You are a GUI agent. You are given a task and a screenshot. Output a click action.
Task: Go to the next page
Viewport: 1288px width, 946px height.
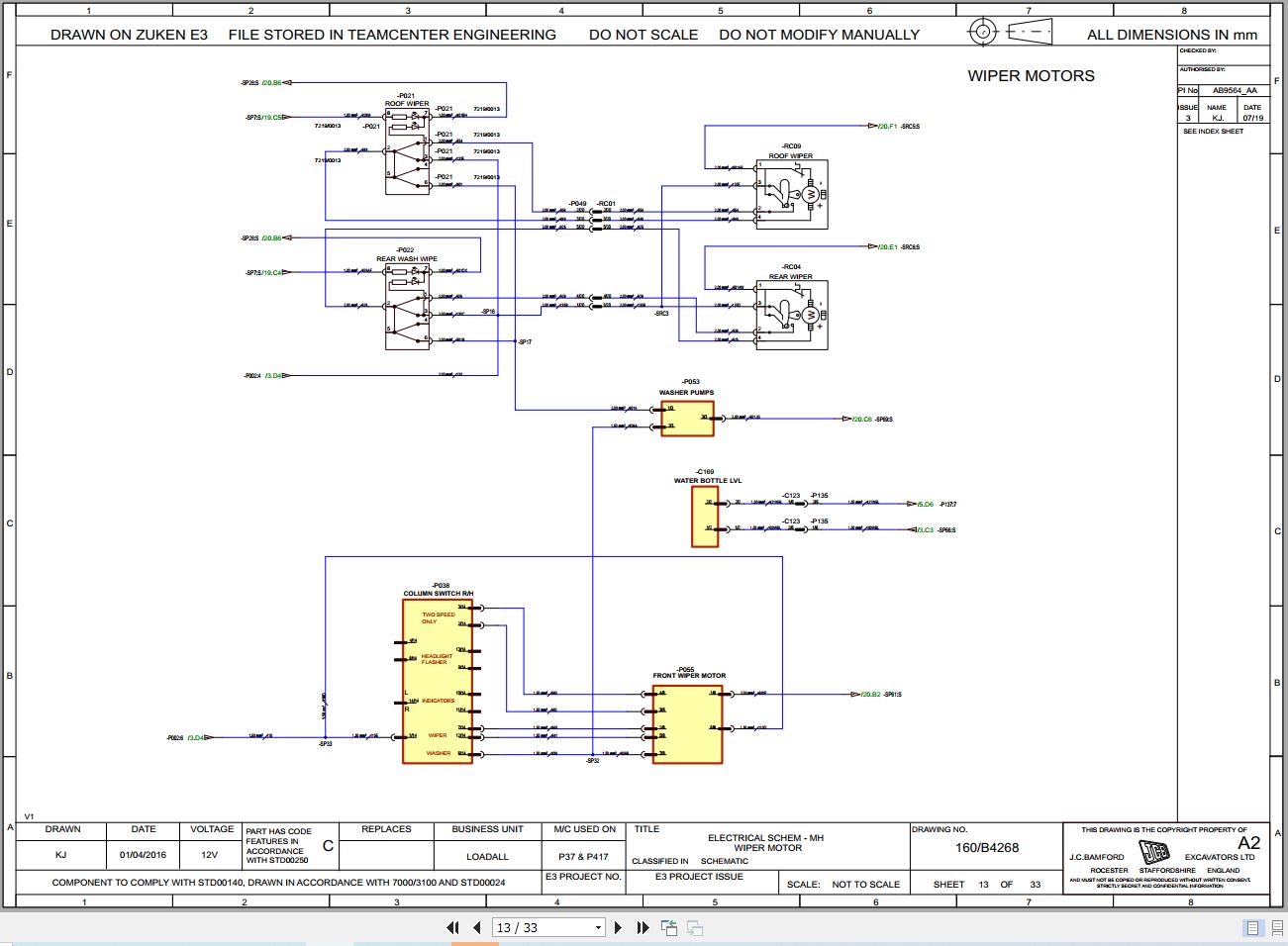pos(618,927)
